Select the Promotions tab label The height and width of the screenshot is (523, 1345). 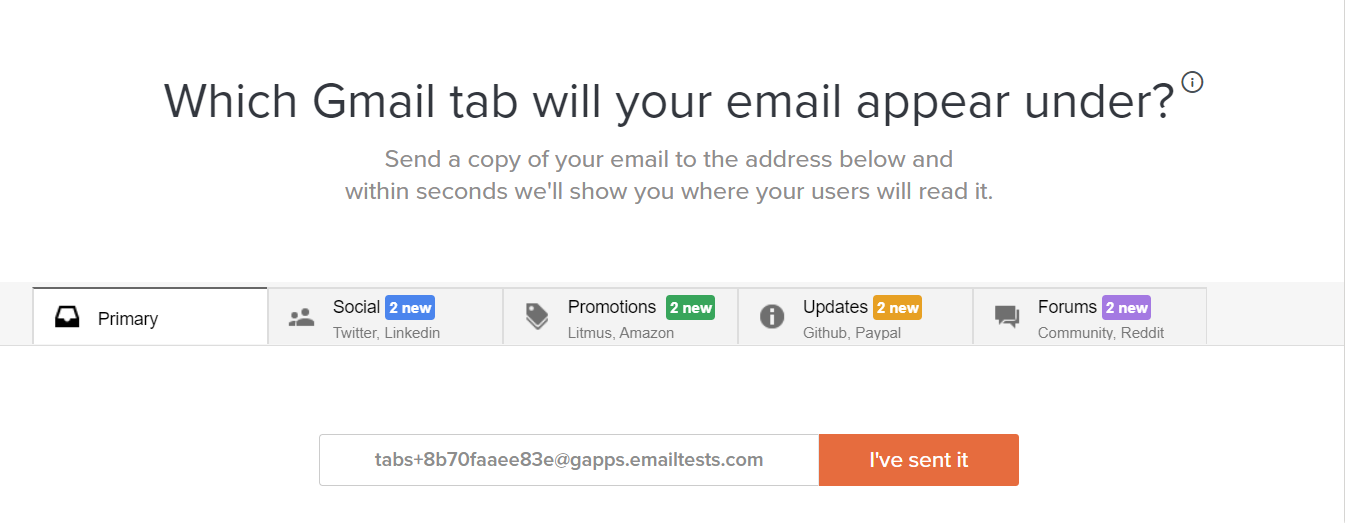click(612, 307)
